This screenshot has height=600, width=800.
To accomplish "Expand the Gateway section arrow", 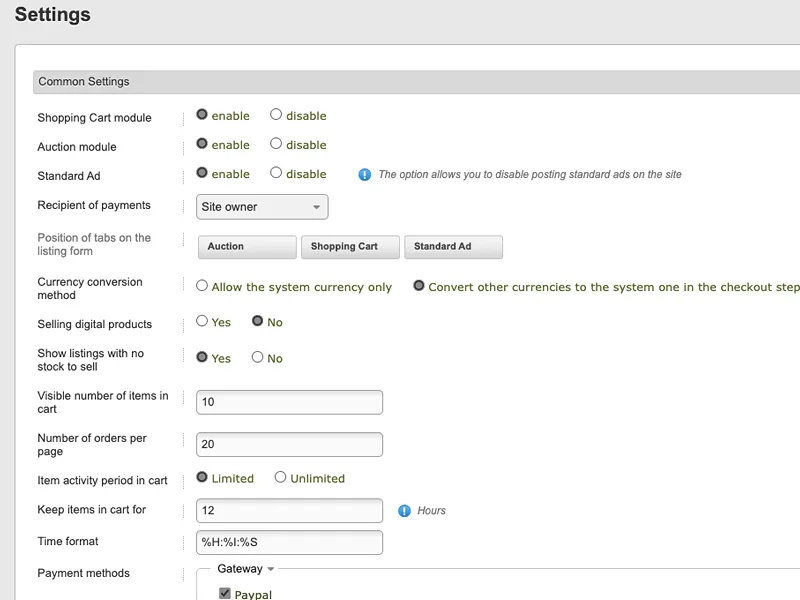I will coord(271,569).
